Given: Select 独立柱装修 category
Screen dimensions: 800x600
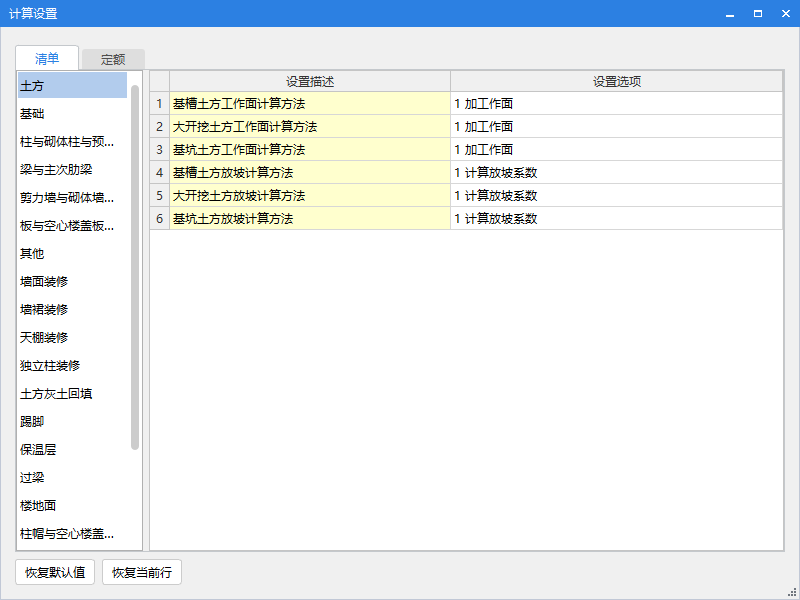Looking at the screenshot, I should [72, 365].
